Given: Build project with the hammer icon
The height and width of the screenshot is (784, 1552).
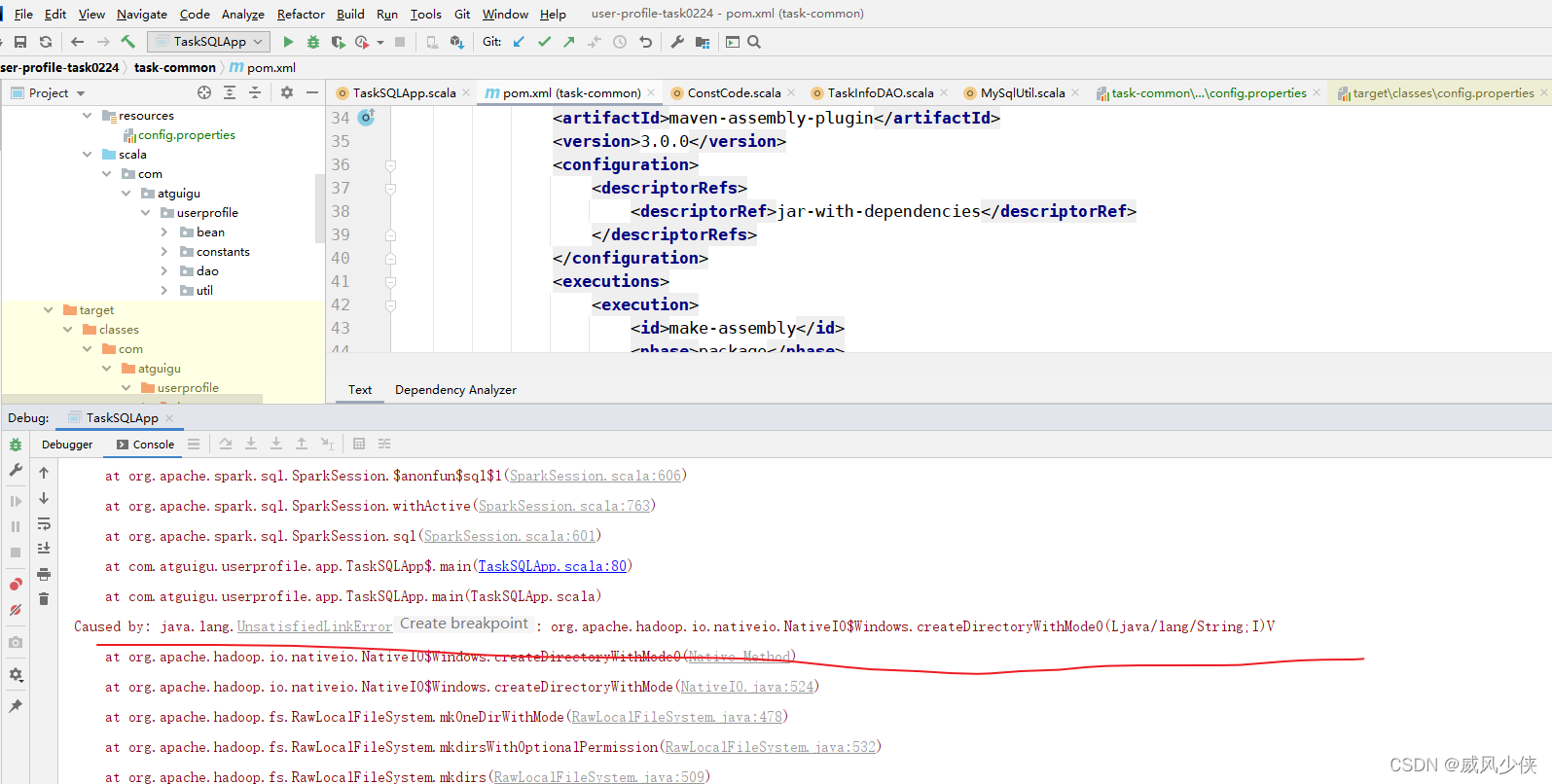Looking at the screenshot, I should pos(127,42).
